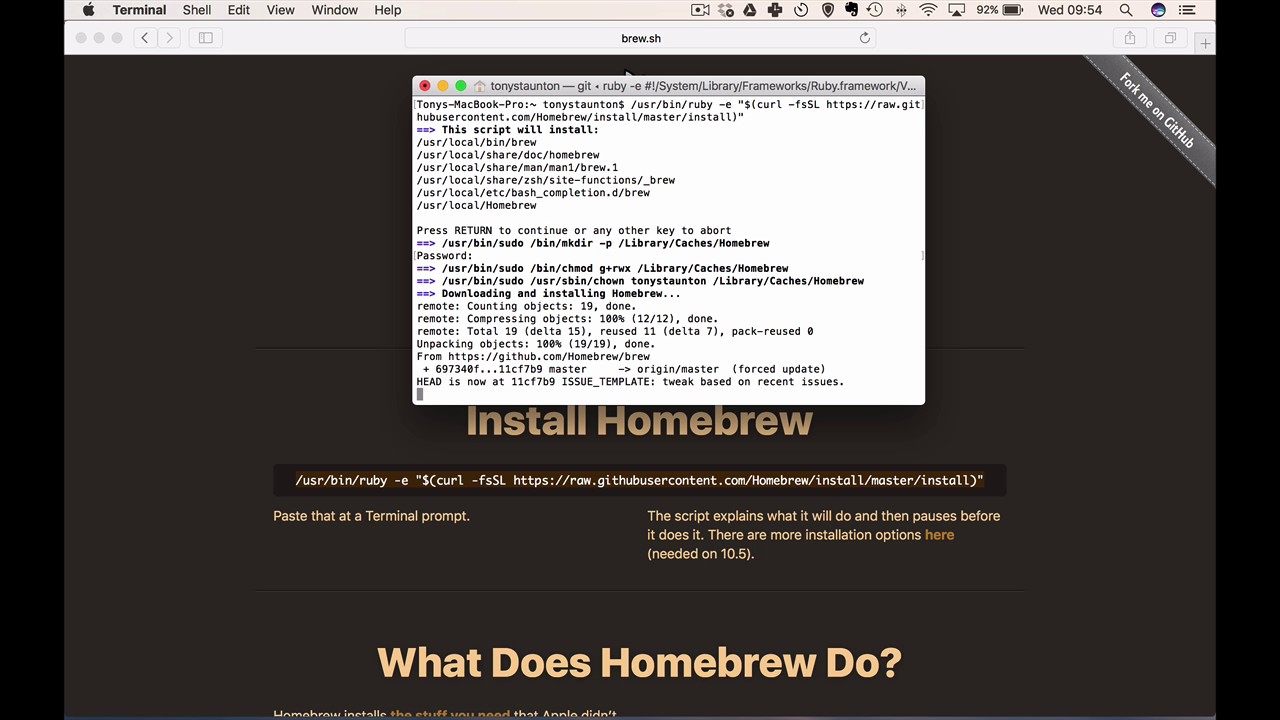1280x720 pixels.
Task: Click the 'HEAD is now at 11cf7b9' line
Action: pos(630,382)
